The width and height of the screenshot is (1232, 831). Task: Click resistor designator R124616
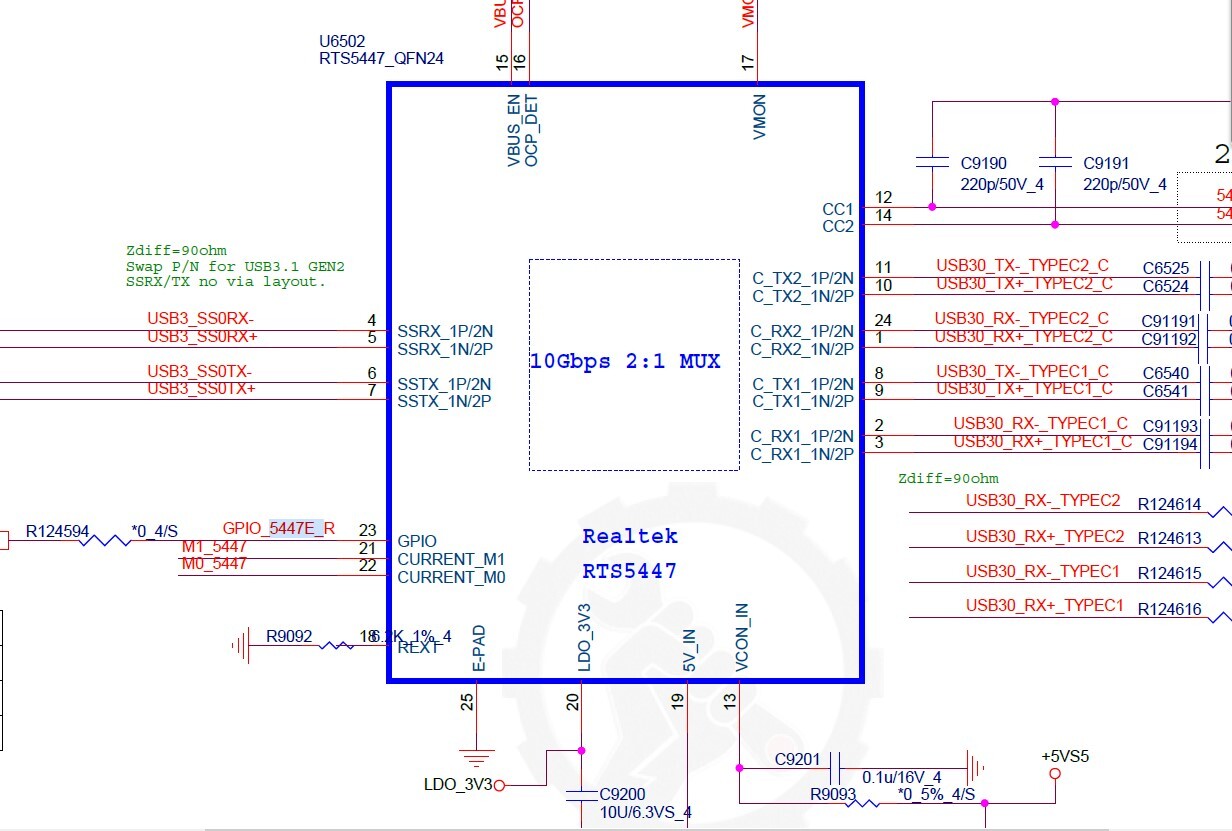tap(1170, 609)
